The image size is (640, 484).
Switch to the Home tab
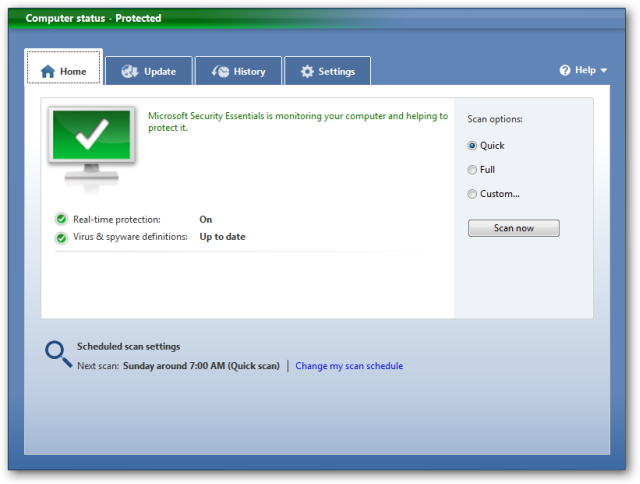click(63, 67)
